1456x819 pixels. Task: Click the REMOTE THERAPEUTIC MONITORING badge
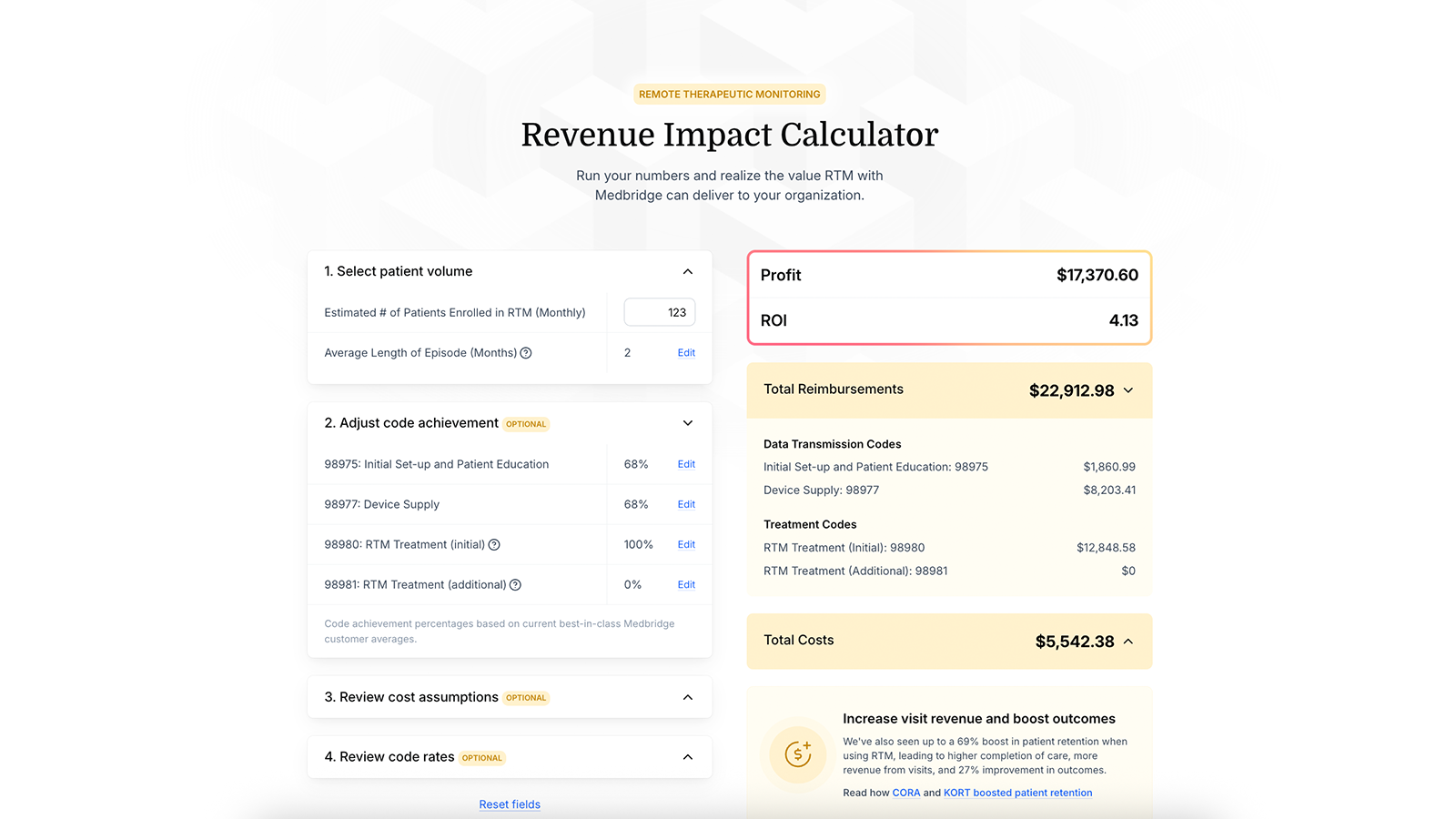pos(729,94)
